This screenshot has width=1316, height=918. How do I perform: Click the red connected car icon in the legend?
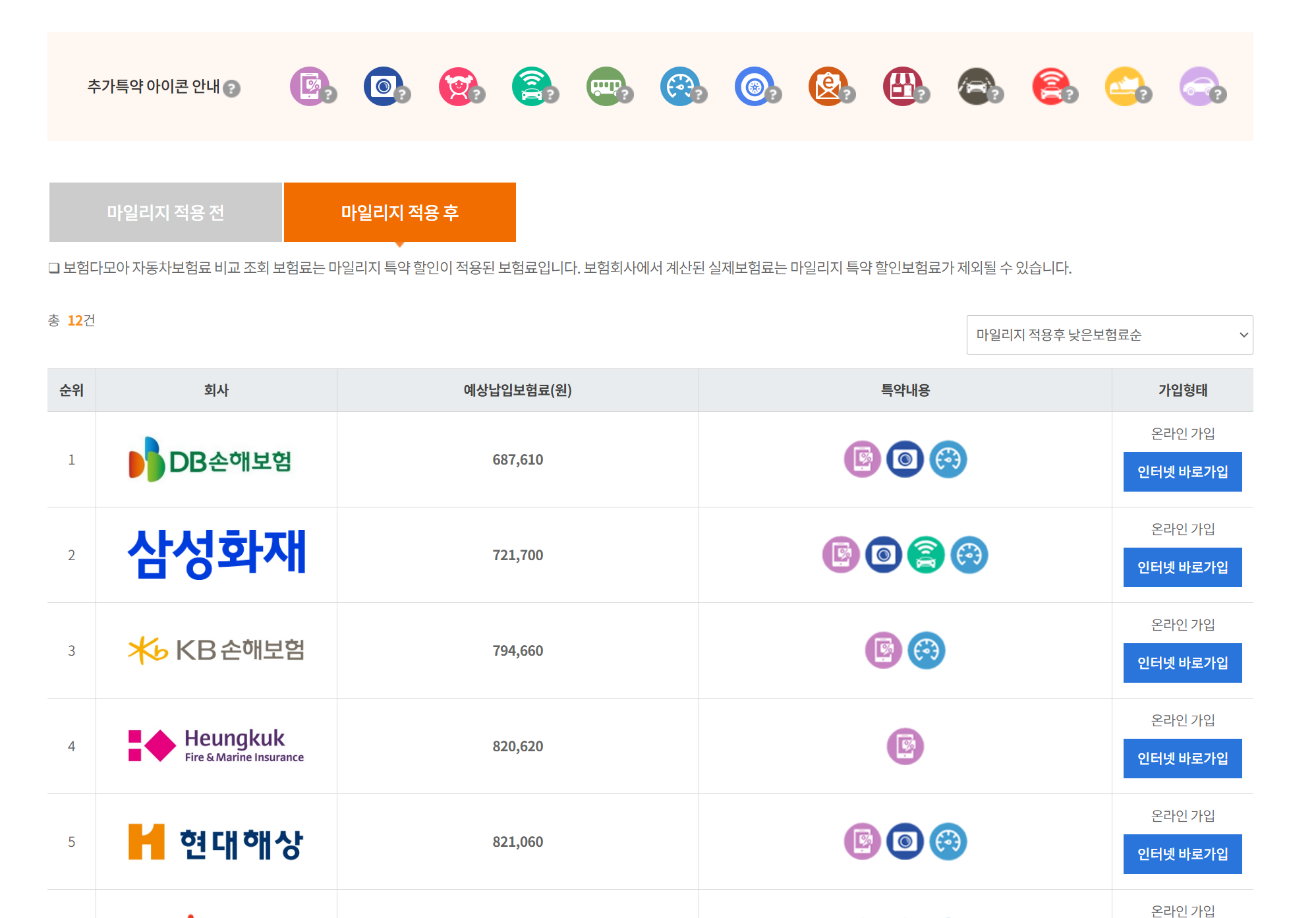click(x=1050, y=86)
